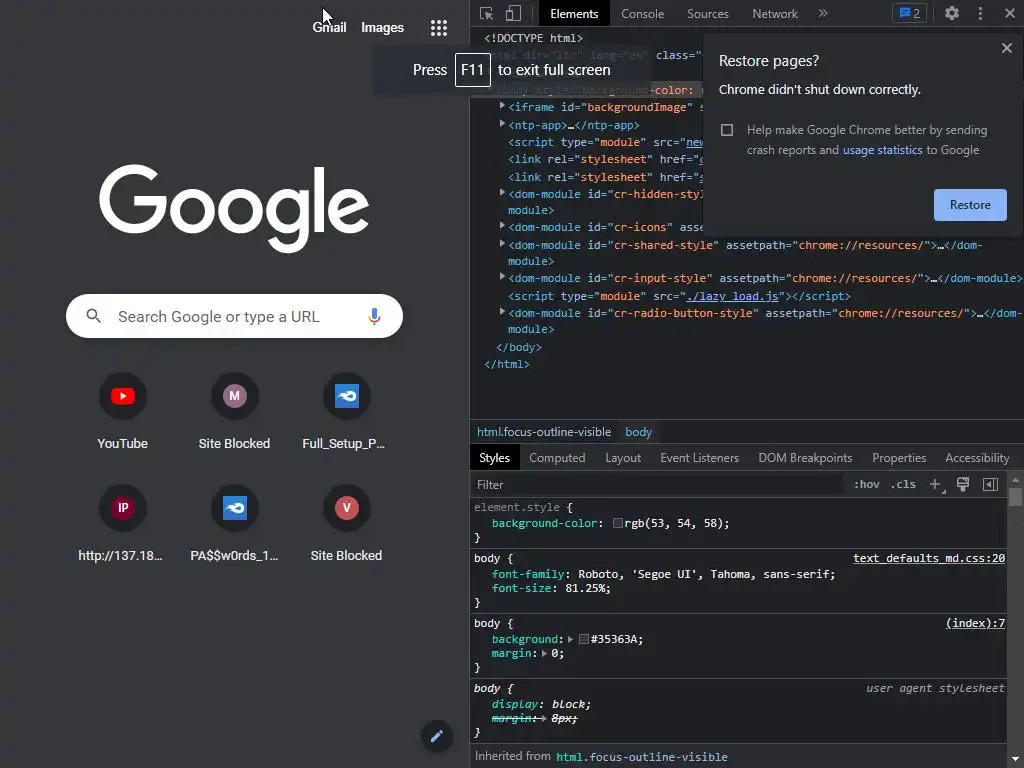Switch to the Sources tab
Image resolution: width=1024 pixels, height=768 pixels.
click(x=707, y=14)
